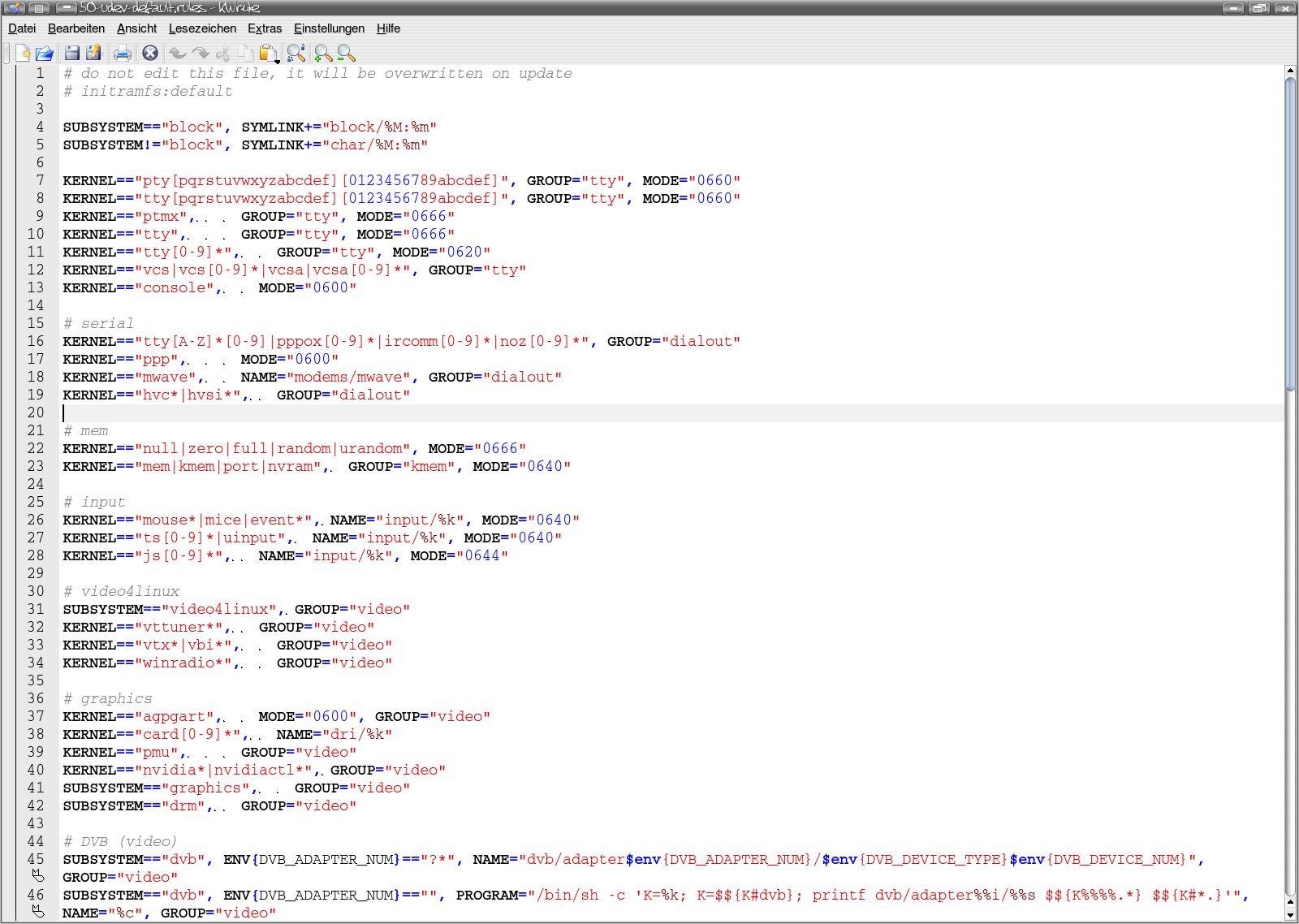Zoom in with the green plus magnifier
This screenshot has height=924, width=1299.
click(x=323, y=53)
